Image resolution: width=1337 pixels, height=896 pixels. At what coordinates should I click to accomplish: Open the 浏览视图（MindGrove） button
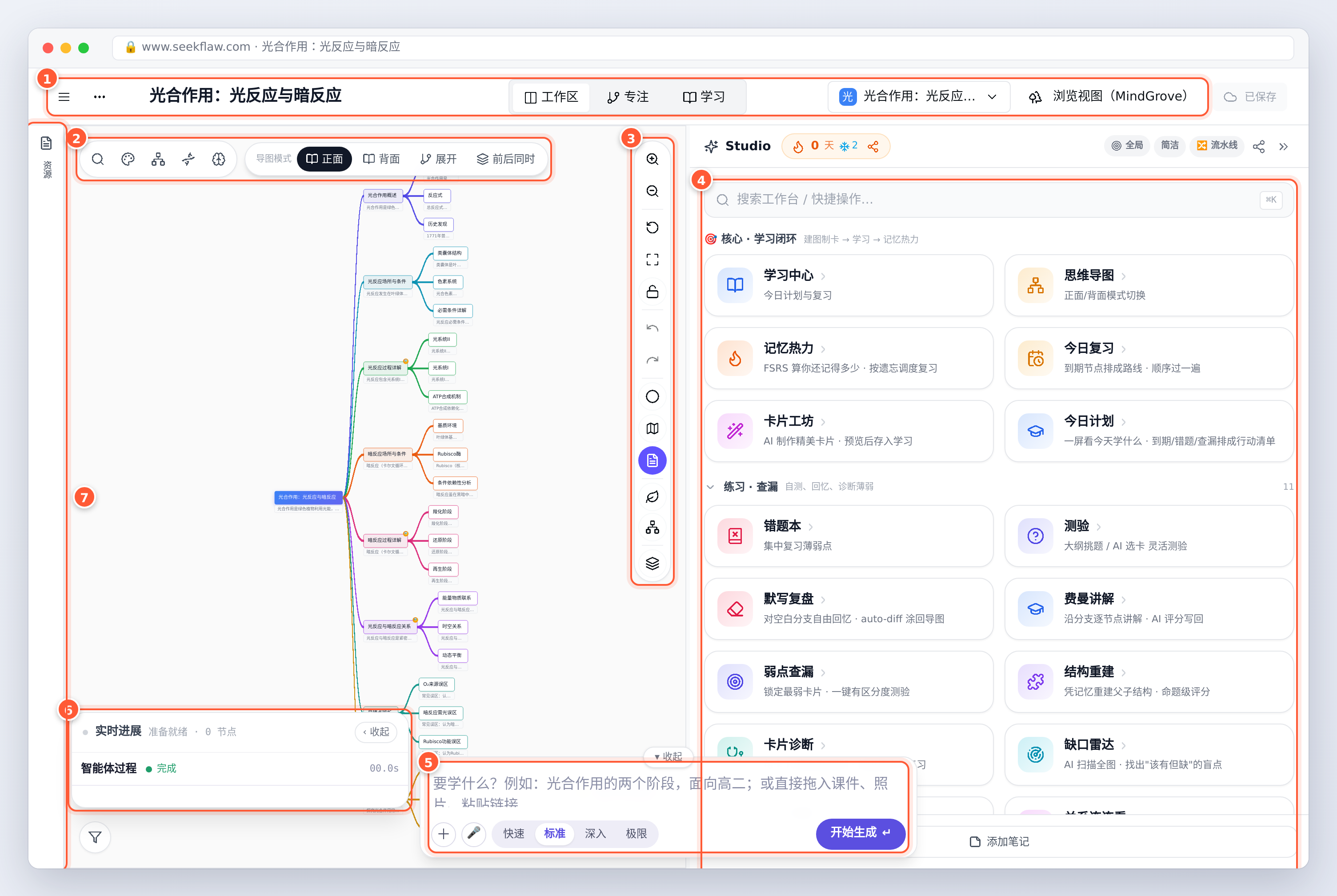pyautogui.click(x=1108, y=96)
